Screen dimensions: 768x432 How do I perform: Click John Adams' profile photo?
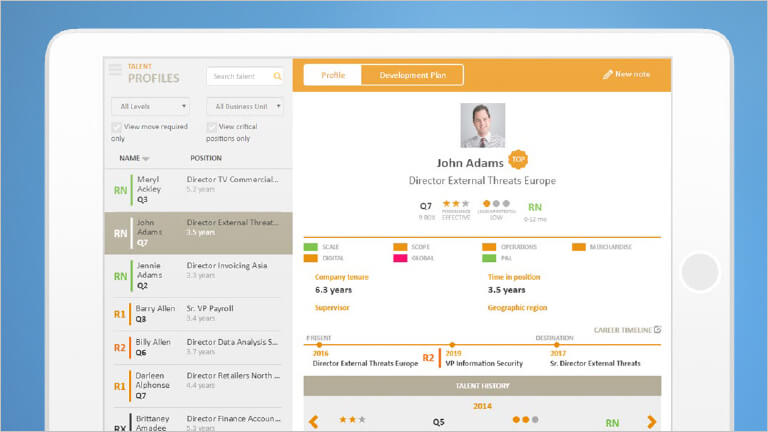pyautogui.click(x=482, y=125)
